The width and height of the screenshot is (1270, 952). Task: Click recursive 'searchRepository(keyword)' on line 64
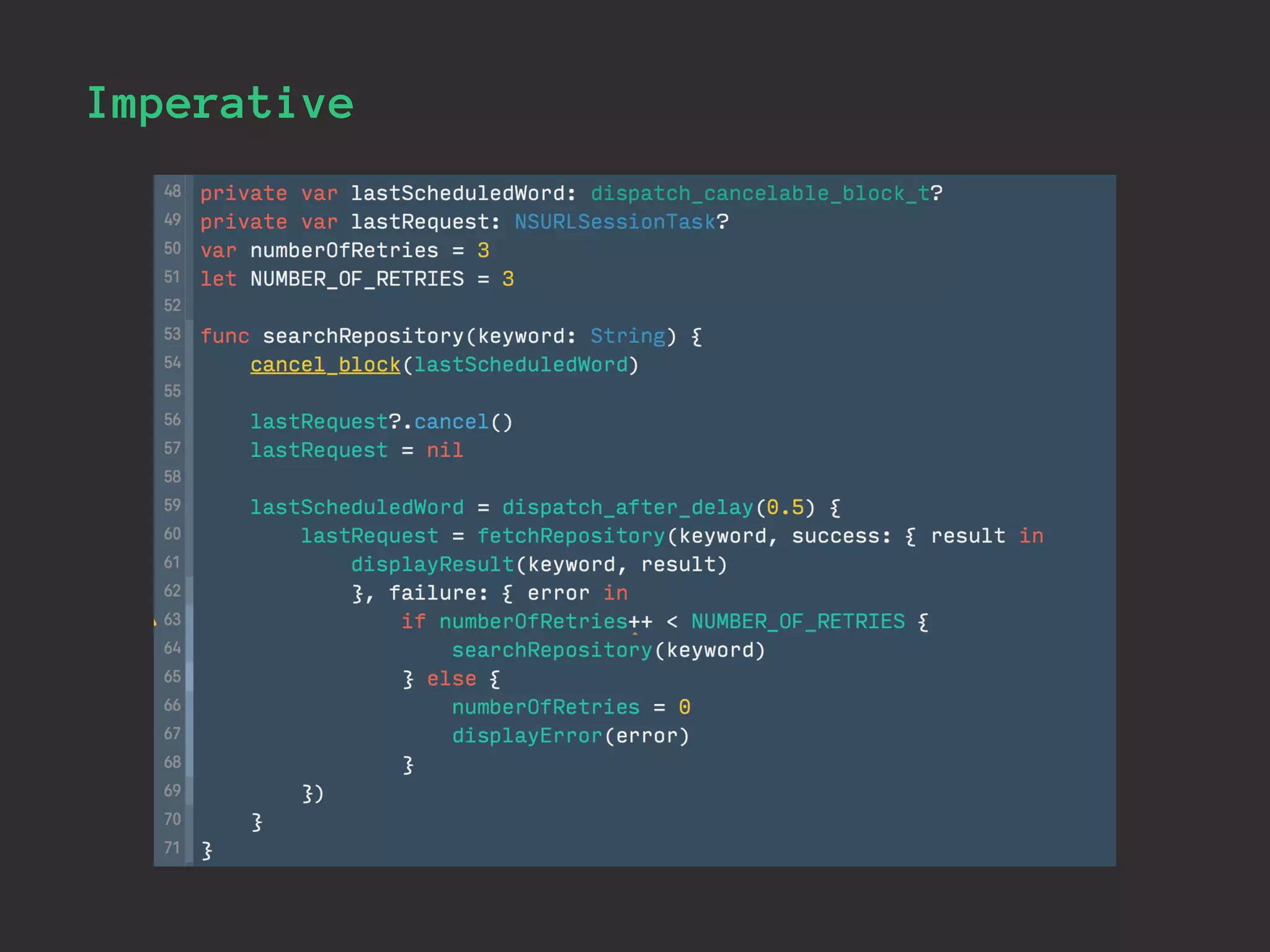tap(608, 650)
